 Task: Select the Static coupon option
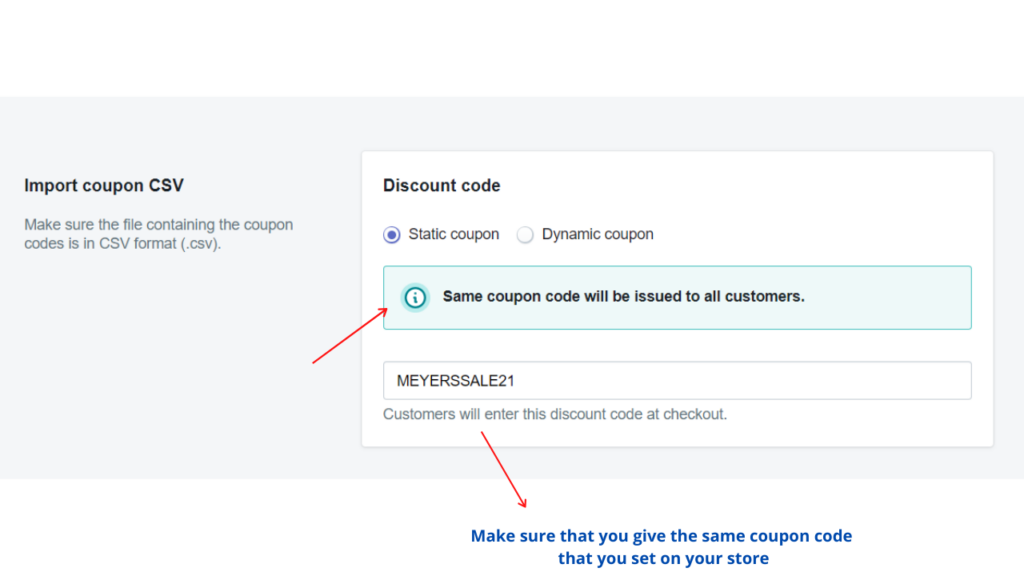pyautogui.click(x=391, y=234)
